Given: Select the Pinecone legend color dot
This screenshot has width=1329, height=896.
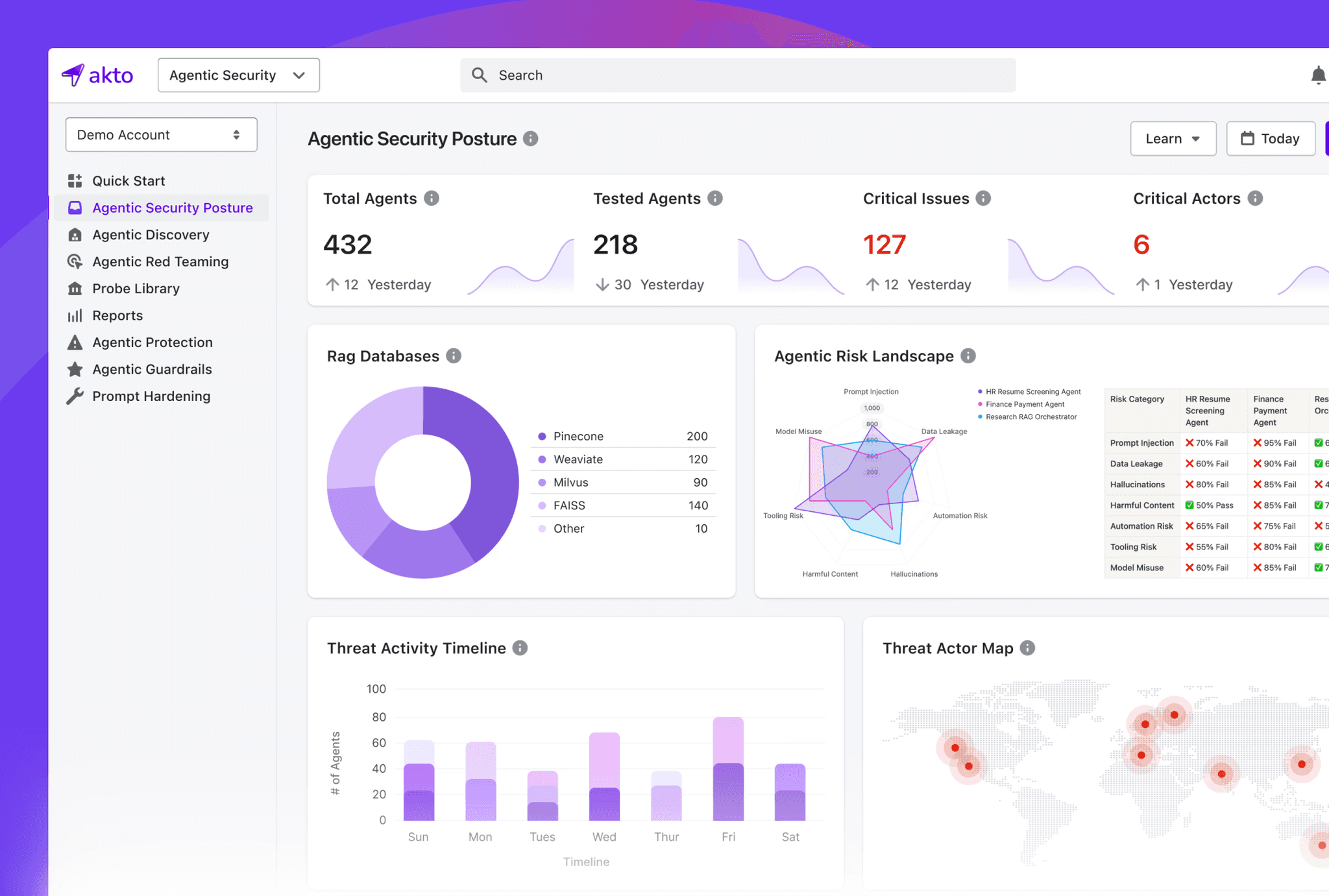Looking at the screenshot, I should 542,437.
